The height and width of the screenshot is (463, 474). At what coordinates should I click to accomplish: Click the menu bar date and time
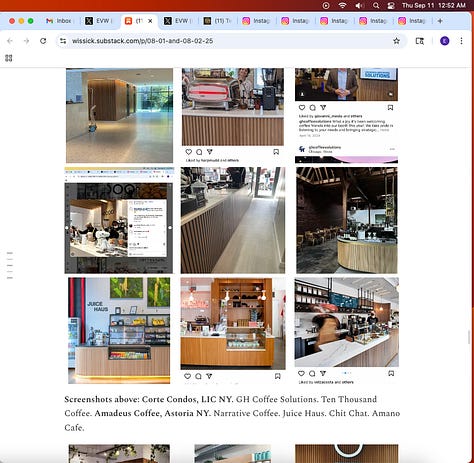tap(434, 5)
